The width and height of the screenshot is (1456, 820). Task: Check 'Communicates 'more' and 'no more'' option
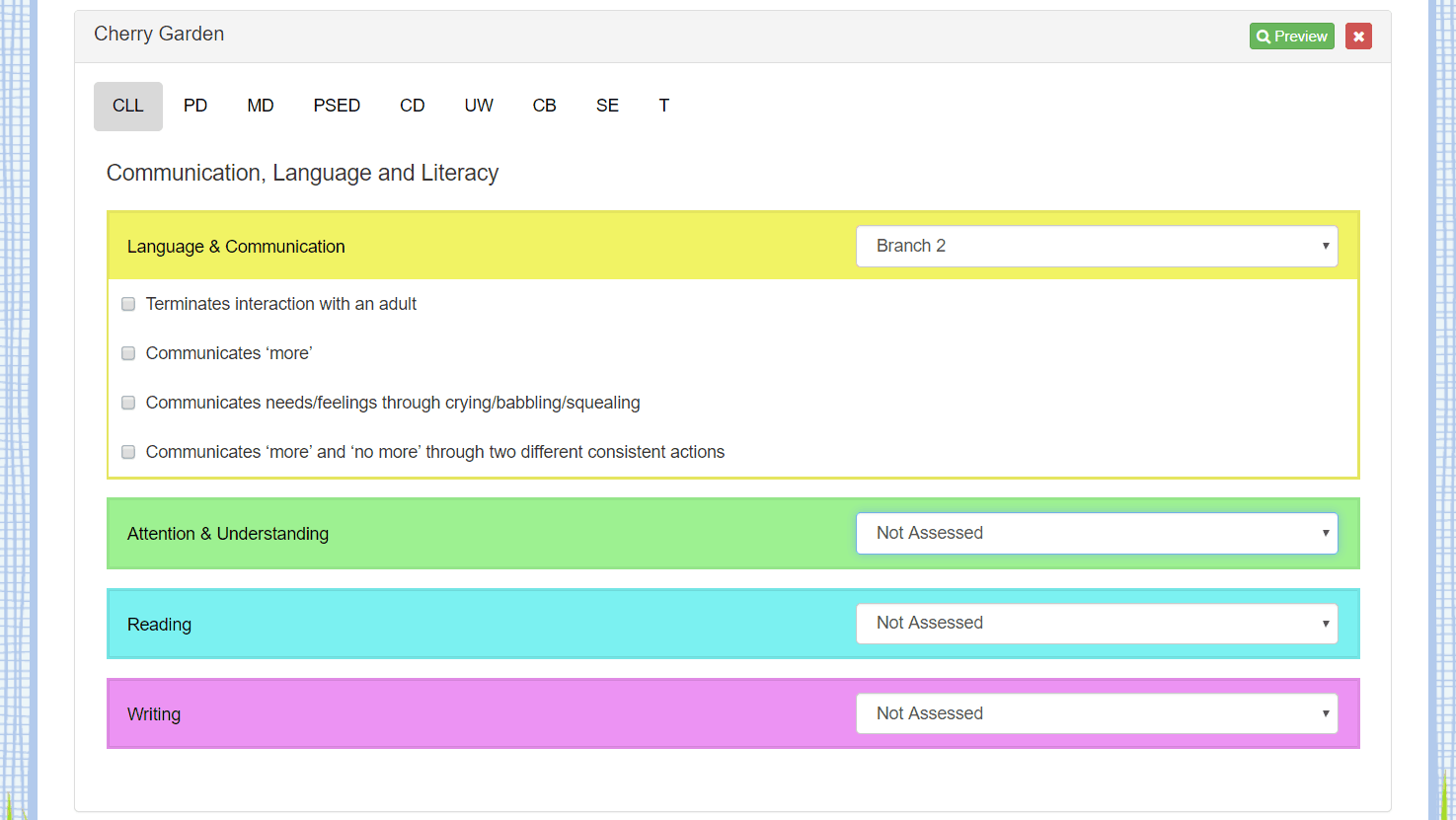pyautogui.click(x=127, y=452)
